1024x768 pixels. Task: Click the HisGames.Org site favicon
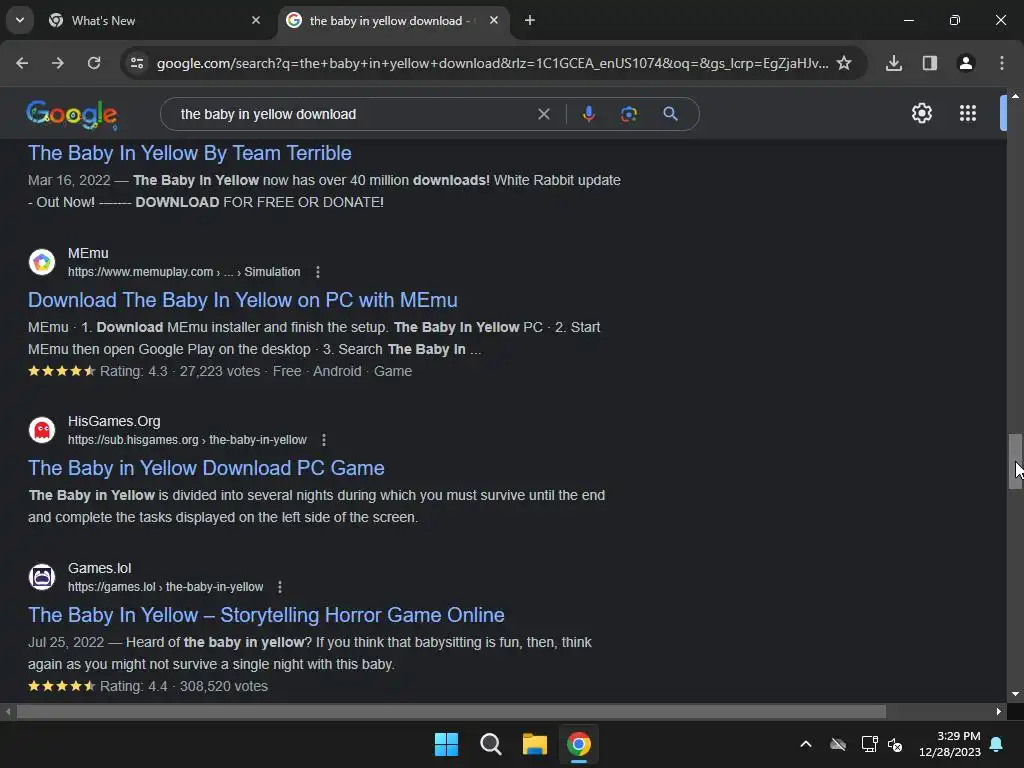click(42, 430)
